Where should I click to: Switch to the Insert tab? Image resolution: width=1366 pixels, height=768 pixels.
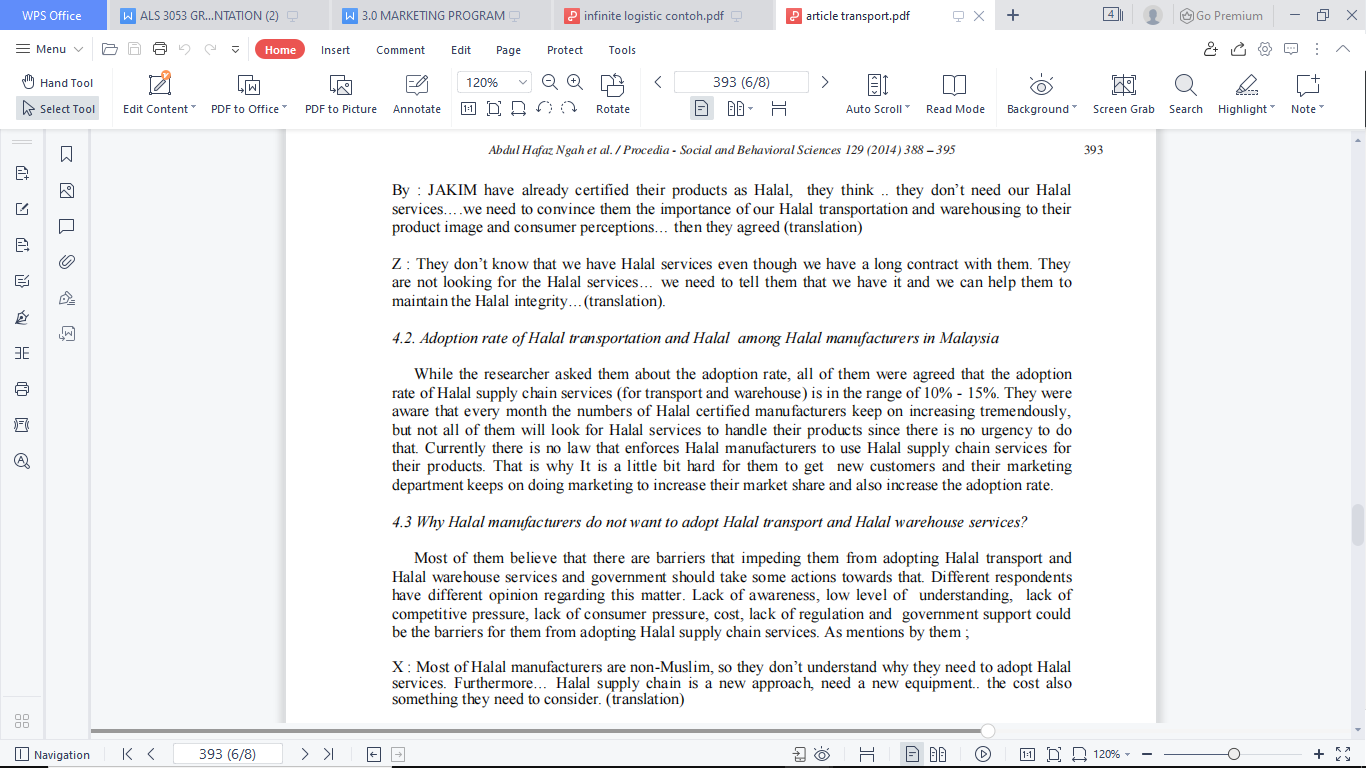point(336,50)
